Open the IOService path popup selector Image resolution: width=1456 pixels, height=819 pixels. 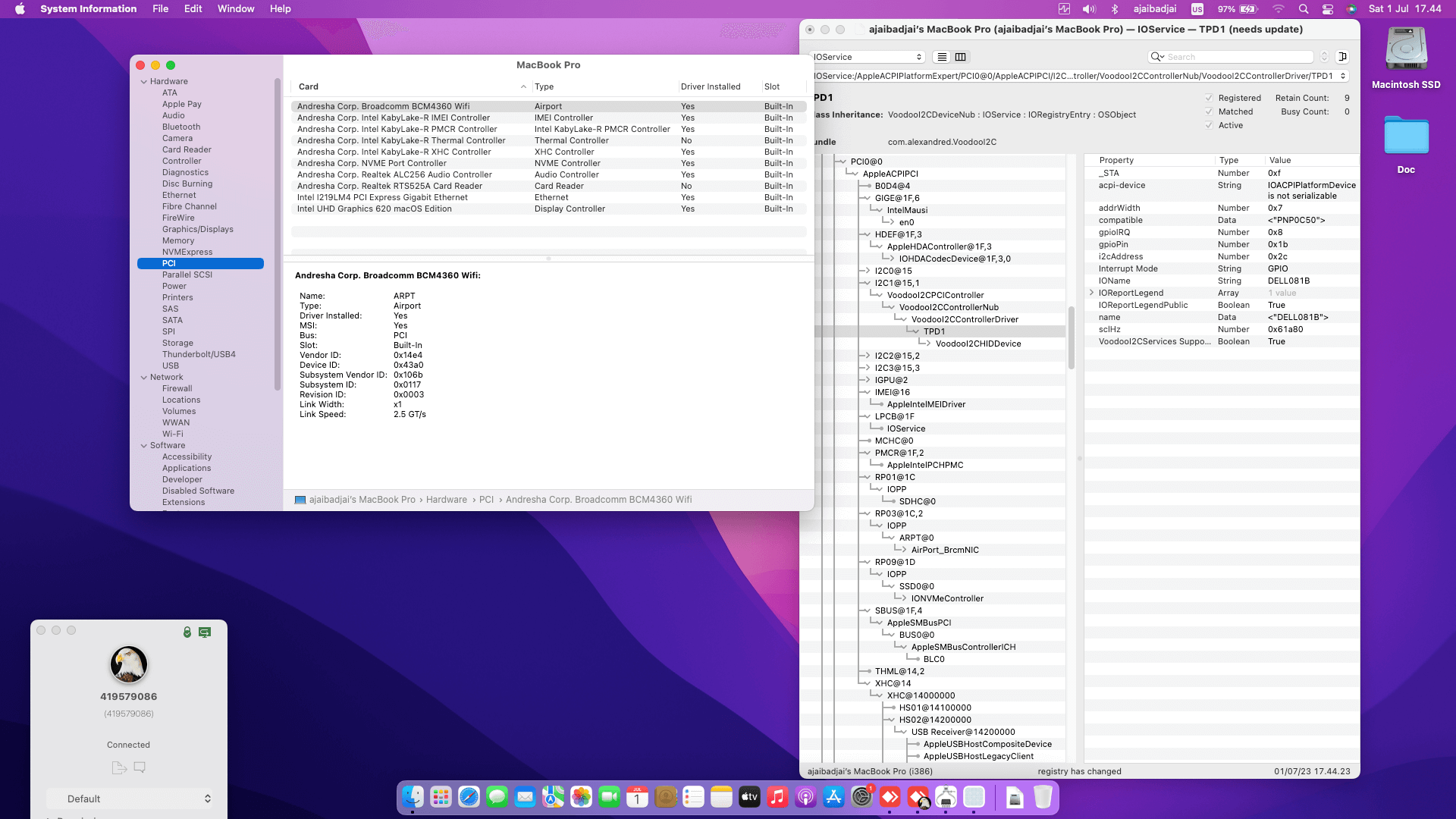(x=1080, y=76)
